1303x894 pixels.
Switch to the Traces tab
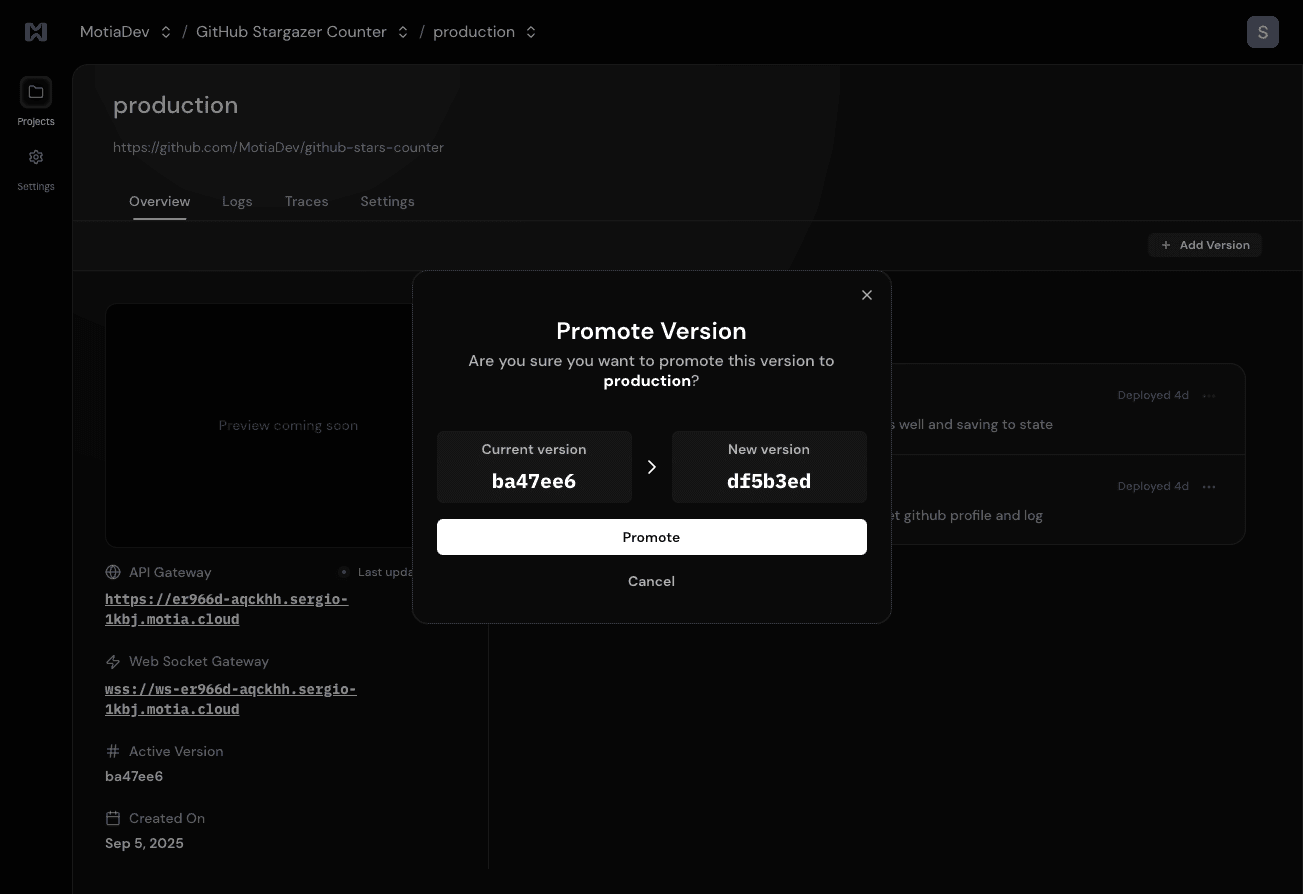coord(306,201)
